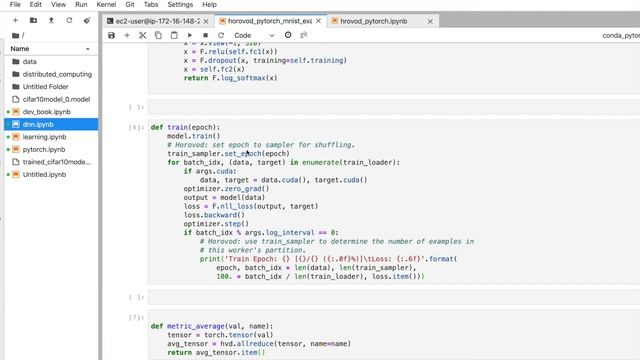640x360 pixels.
Task: Click the 'loss.backward()' line
Action: click(x=214, y=215)
